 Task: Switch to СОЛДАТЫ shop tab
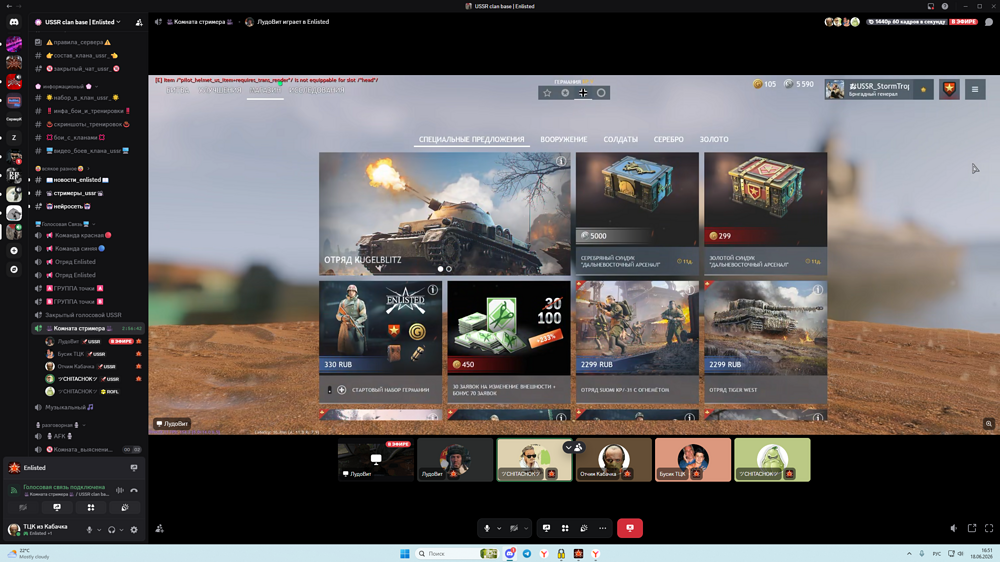tap(621, 140)
